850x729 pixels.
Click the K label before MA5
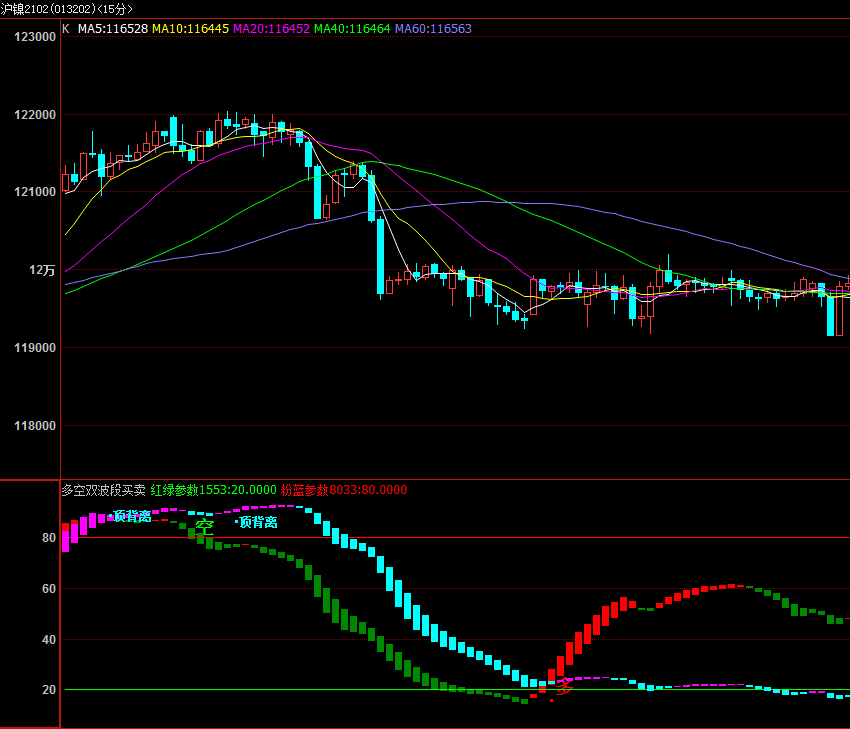click(x=66, y=29)
